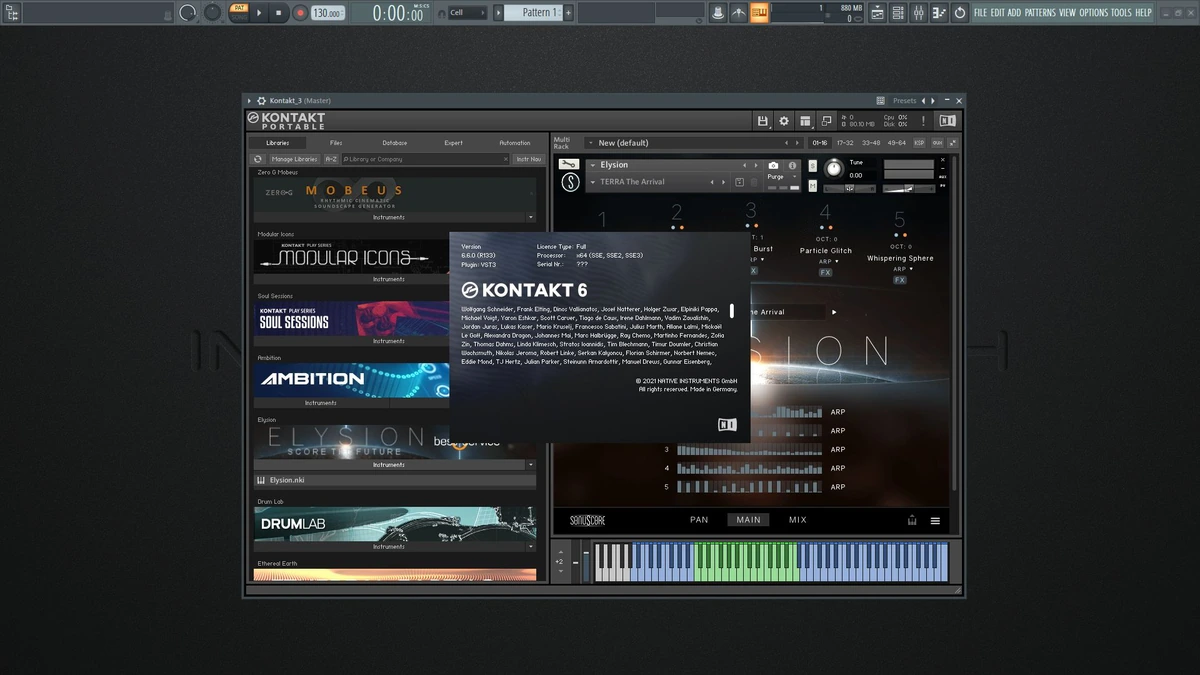
Task: Click the KSP multi script button
Action: pyautogui.click(x=918, y=143)
